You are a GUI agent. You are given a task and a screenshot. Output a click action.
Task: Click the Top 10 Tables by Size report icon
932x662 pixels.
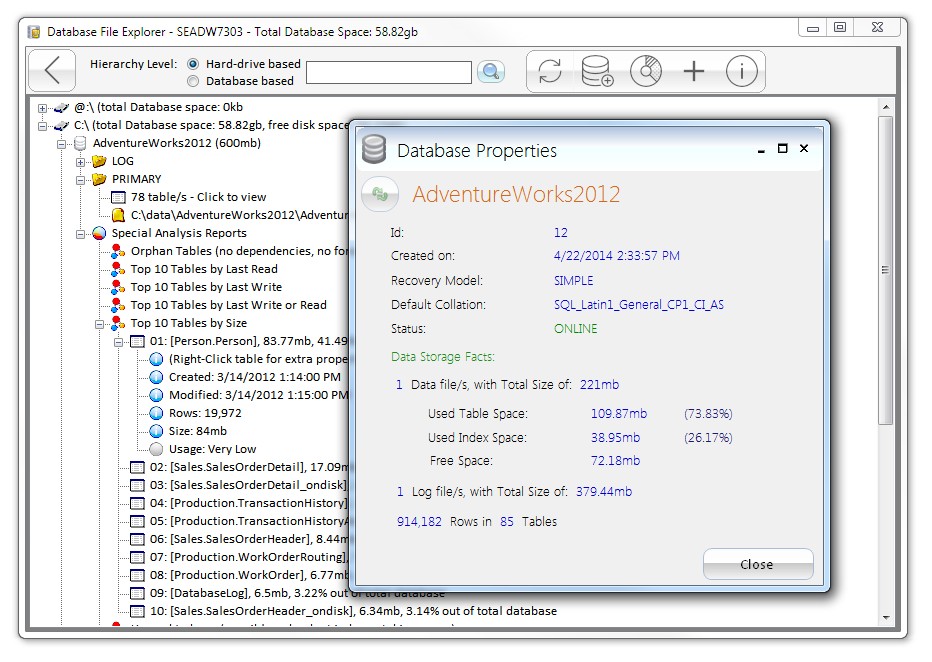coord(118,323)
